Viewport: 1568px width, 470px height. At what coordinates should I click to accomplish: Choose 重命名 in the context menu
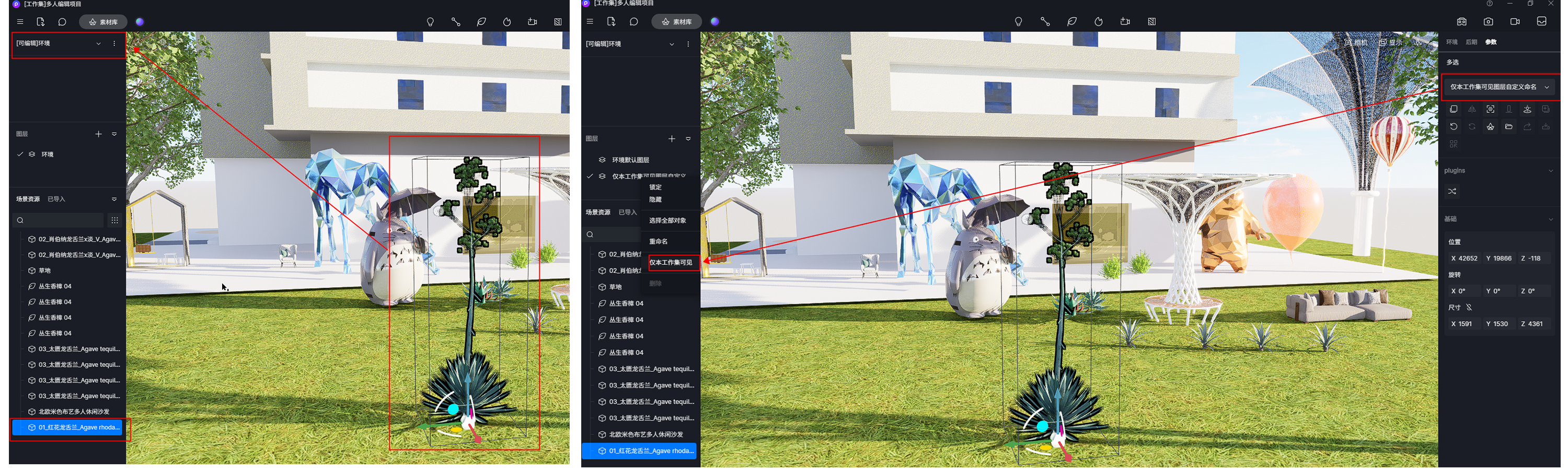[658, 241]
